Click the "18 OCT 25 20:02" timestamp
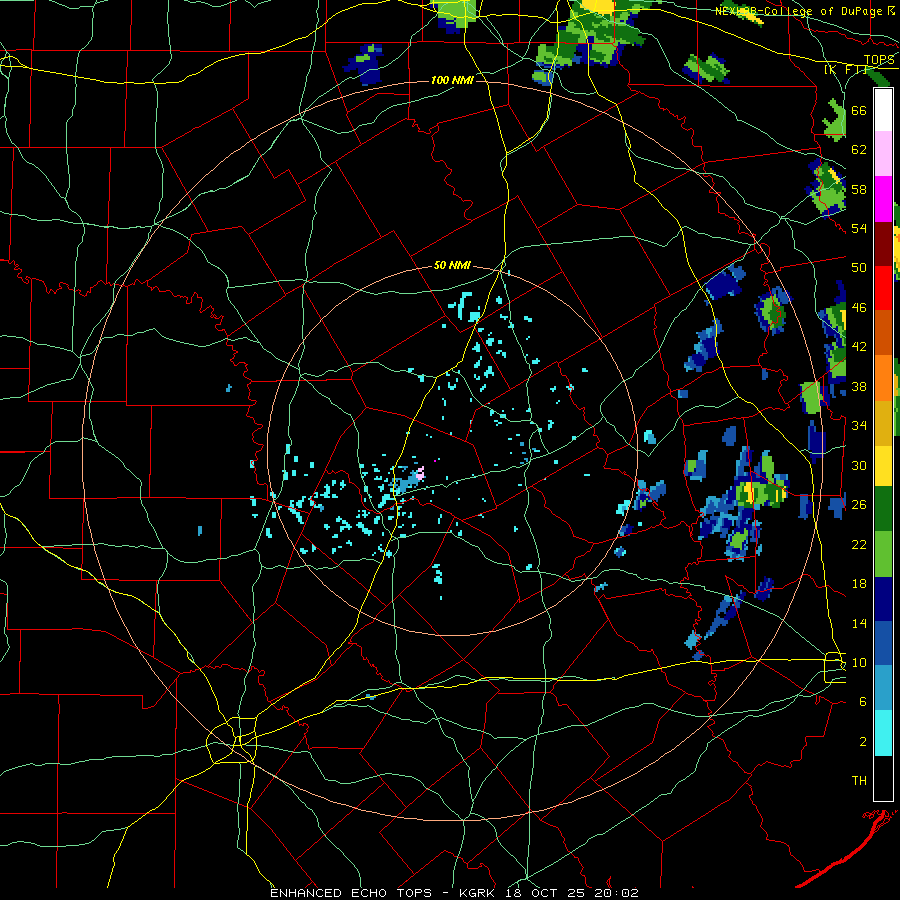Screen dimensions: 900x900 (x=572, y=893)
